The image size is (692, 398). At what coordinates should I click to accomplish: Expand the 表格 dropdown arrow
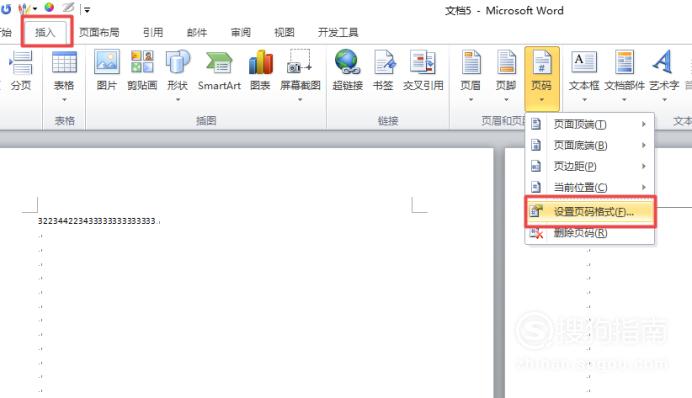pos(64,100)
